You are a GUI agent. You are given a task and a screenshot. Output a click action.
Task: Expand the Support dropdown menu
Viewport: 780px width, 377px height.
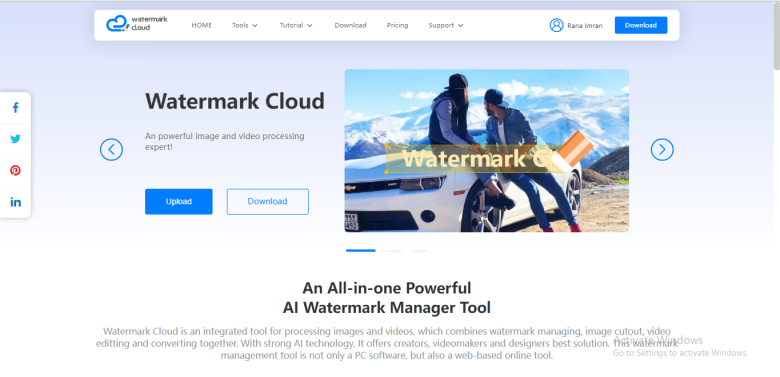click(446, 25)
